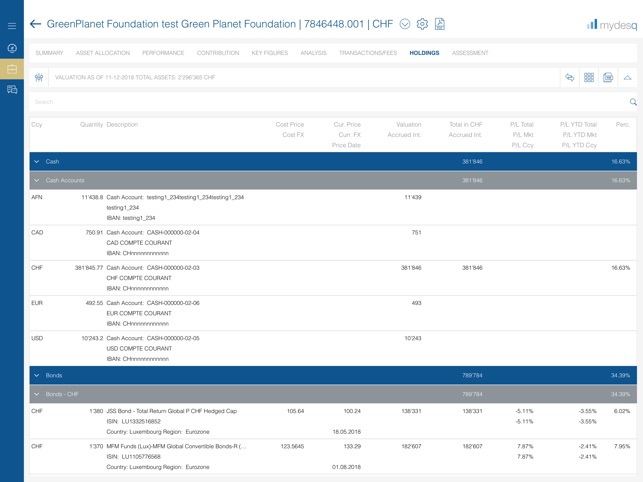Click the P/L YTD Total column header

[x=578, y=125]
